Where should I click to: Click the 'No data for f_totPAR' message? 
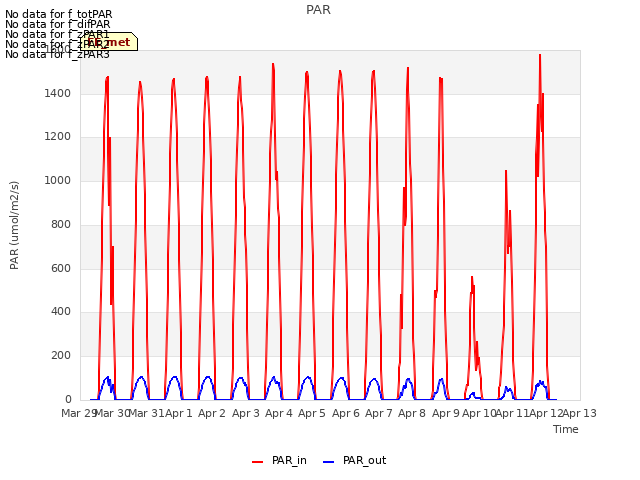tap(59, 14)
